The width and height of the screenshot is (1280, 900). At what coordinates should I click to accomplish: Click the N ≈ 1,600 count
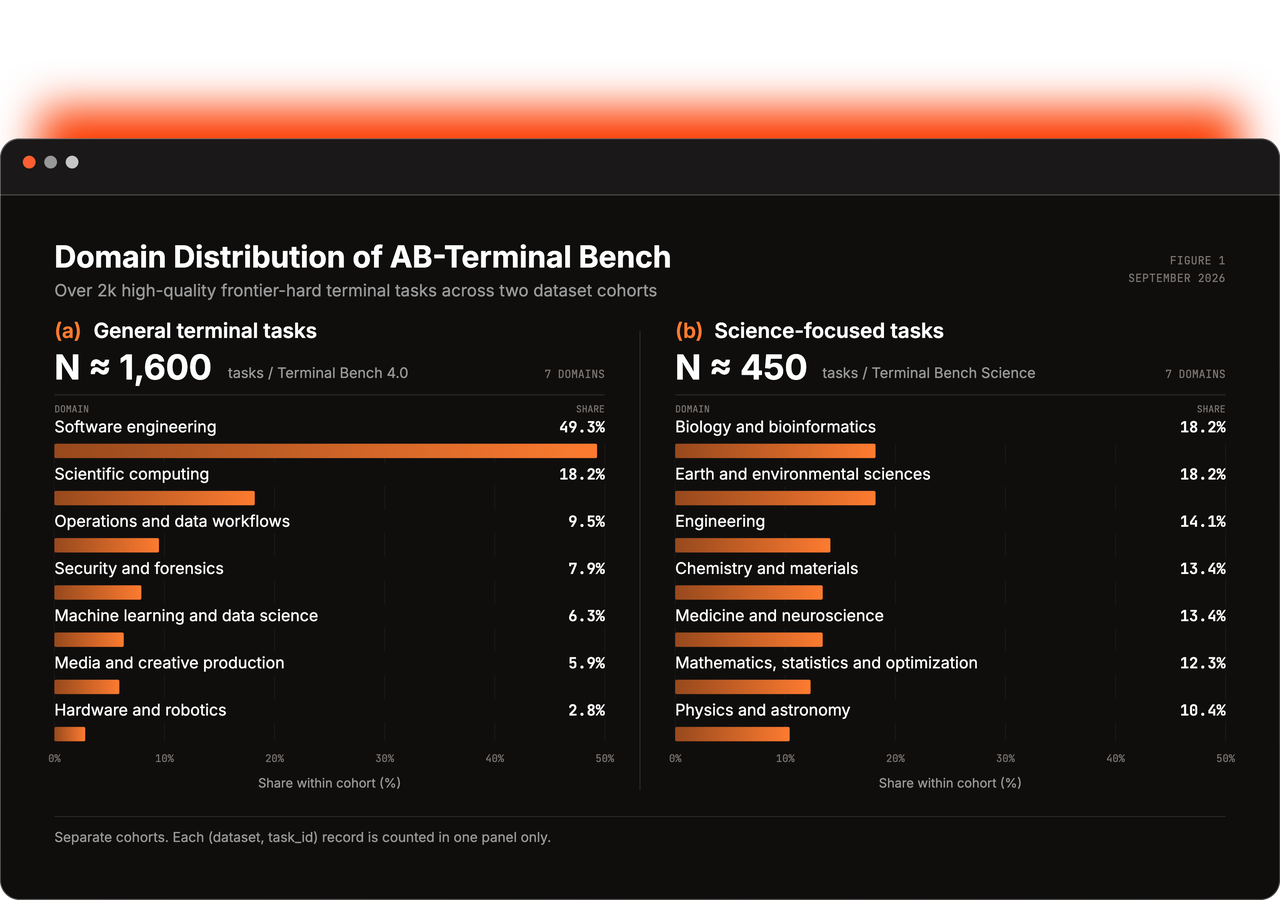pos(133,367)
